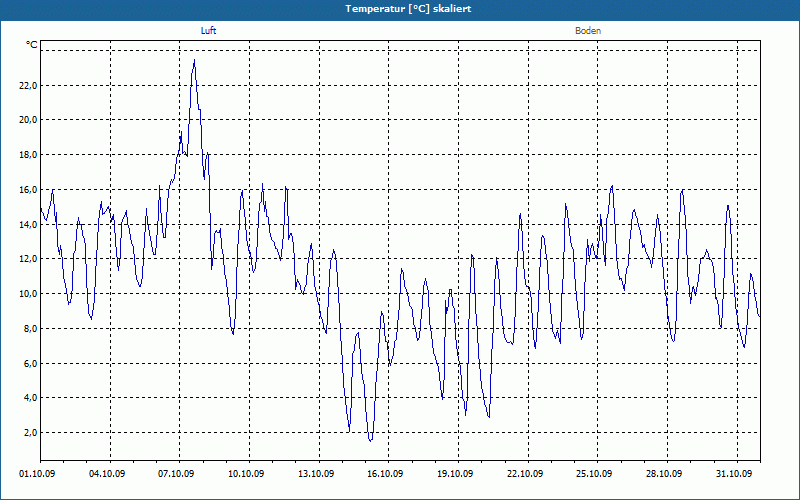800x500 pixels.
Task: Click the 10,0 y-axis value
Action: click(28, 293)
